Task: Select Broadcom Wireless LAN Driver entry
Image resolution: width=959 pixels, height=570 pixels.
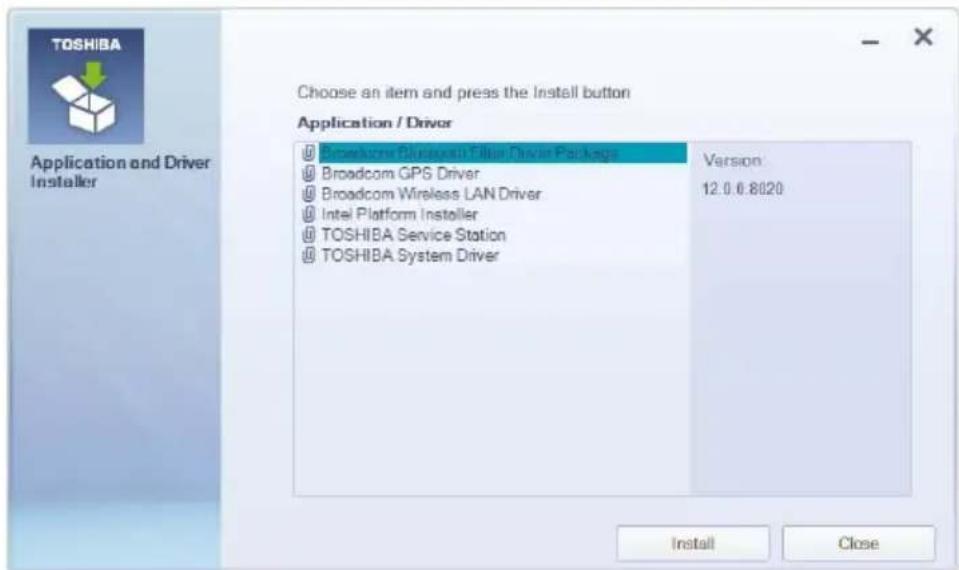Action: tap(431, 194)
